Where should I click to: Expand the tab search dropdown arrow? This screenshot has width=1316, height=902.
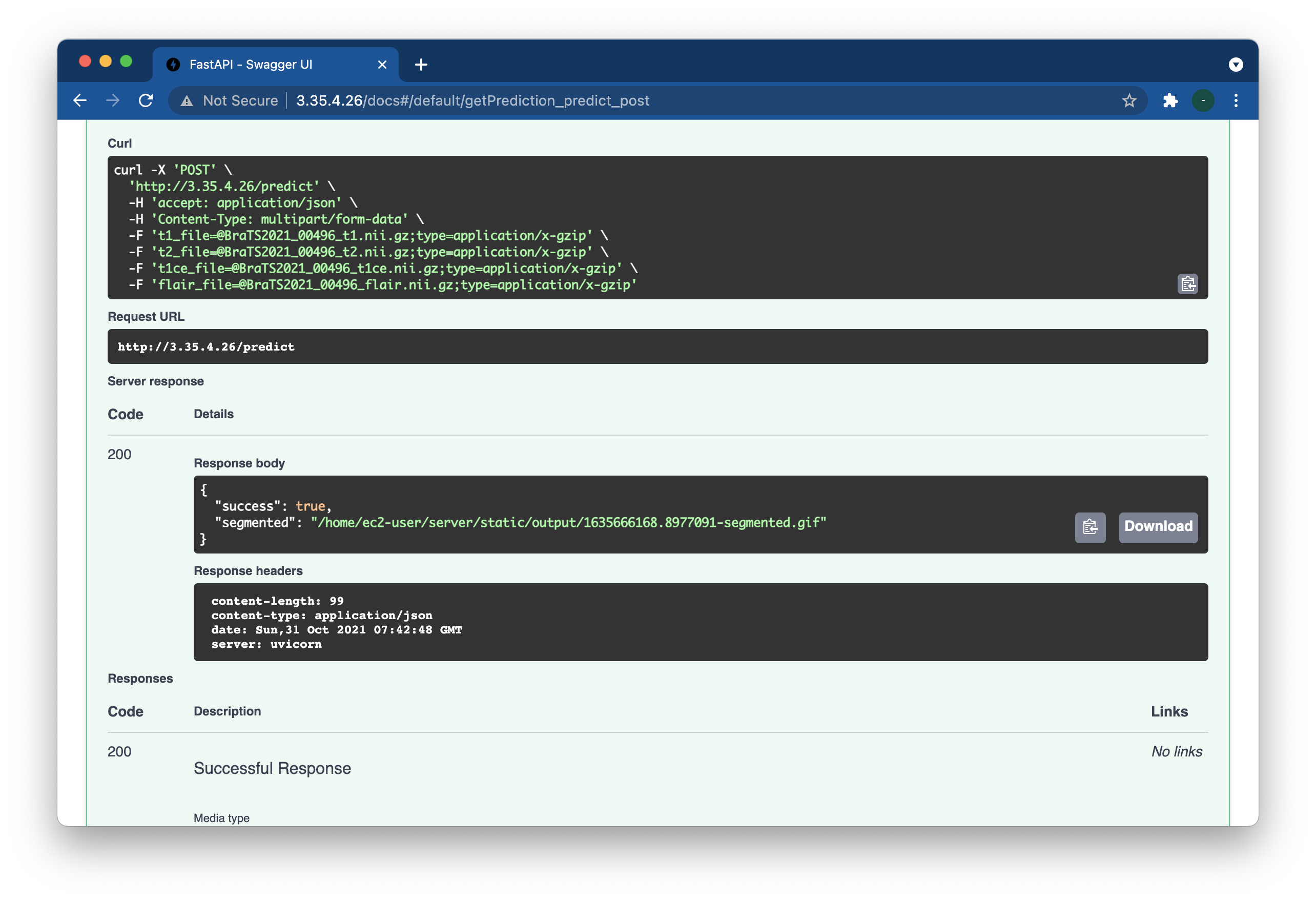click(1236, 65)
